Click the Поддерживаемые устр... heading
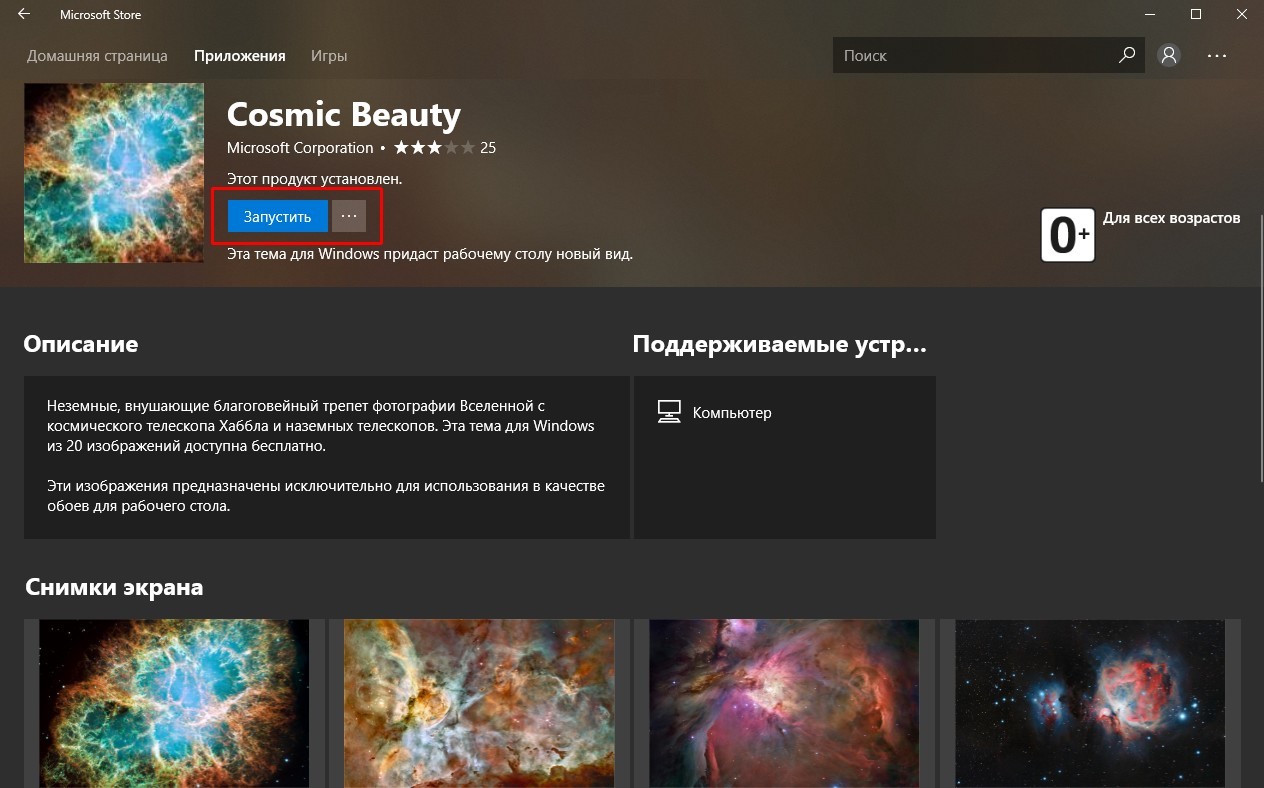 coord(780,345)
